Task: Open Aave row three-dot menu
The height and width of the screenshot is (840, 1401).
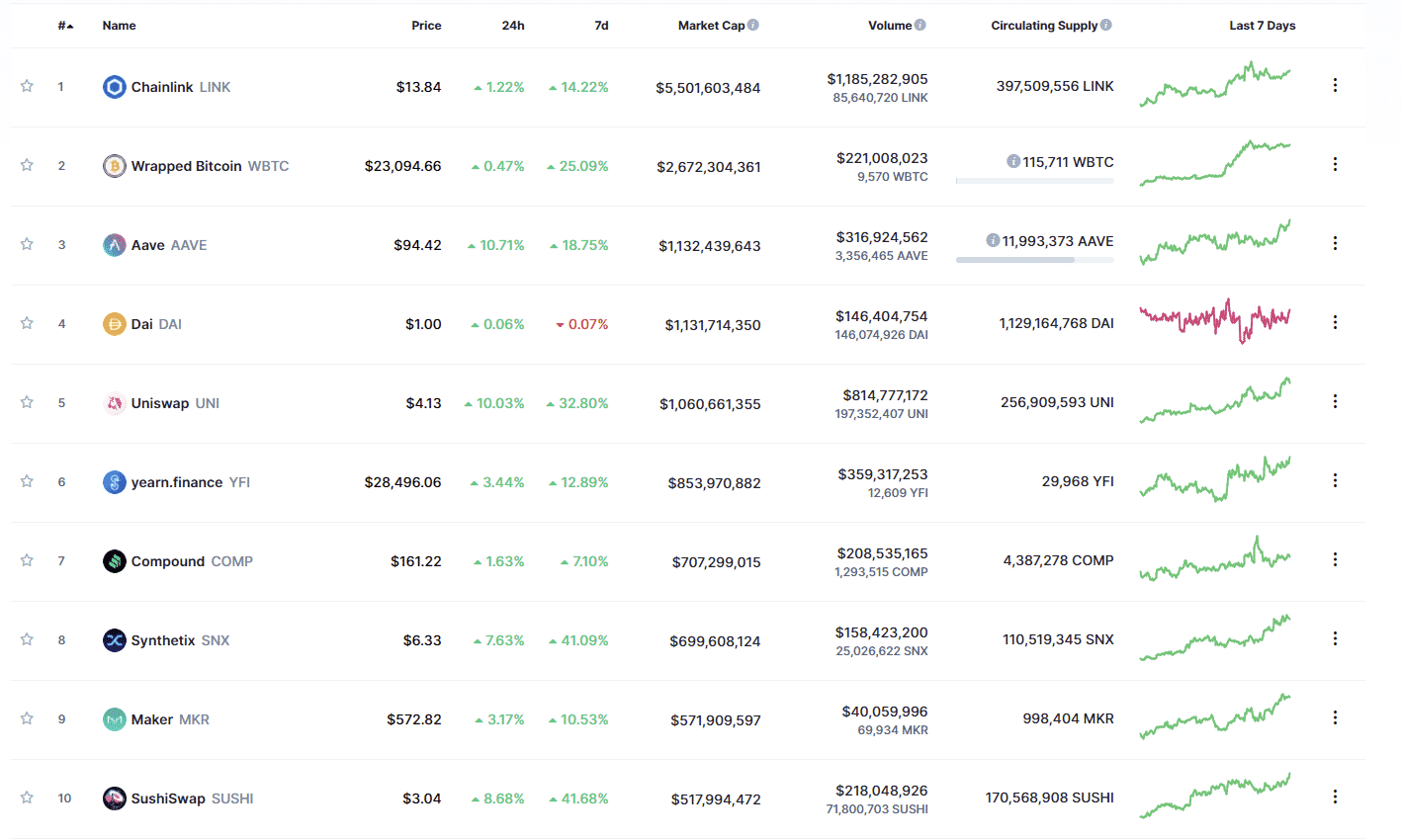Action: click(1335, 243)
